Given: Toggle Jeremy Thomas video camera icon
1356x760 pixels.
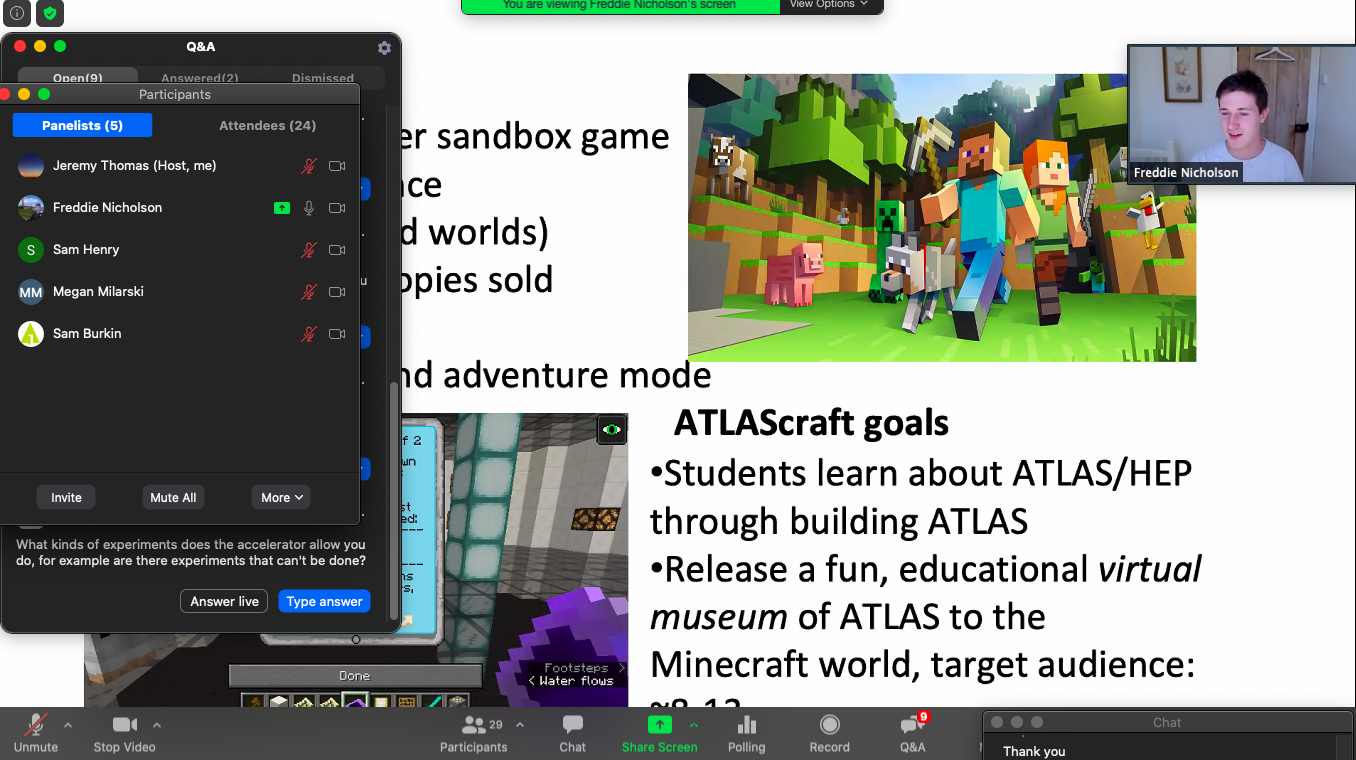Looking at the screenshot, I should coord(337,166).
